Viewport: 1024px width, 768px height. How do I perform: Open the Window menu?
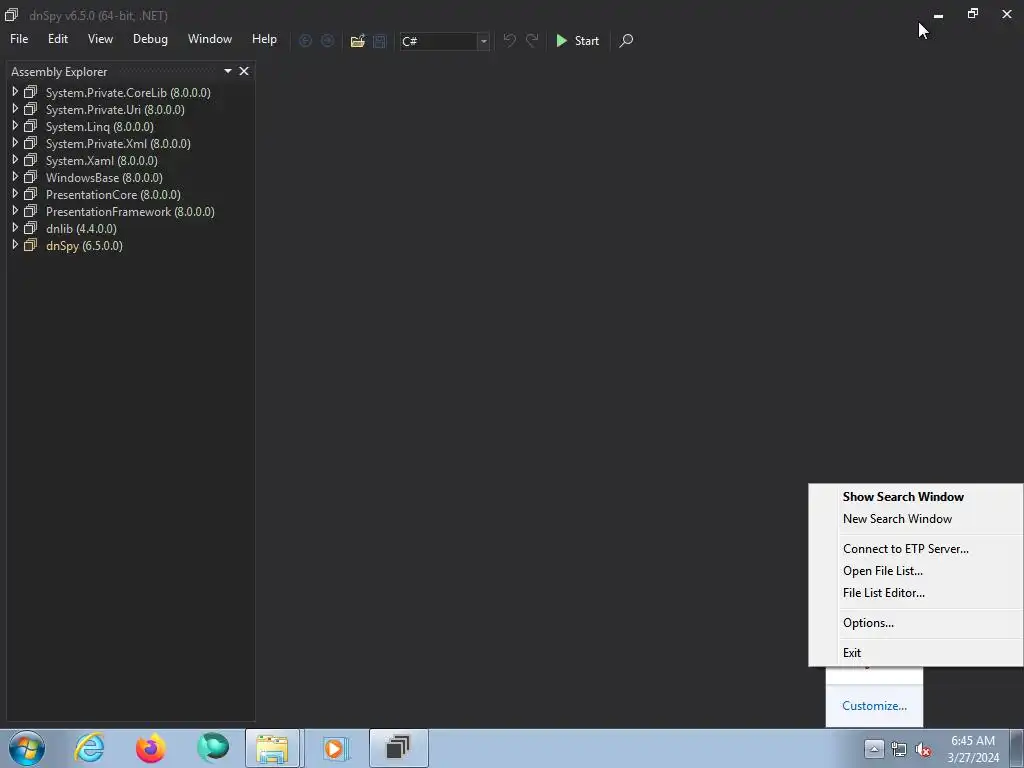[210, 39]
